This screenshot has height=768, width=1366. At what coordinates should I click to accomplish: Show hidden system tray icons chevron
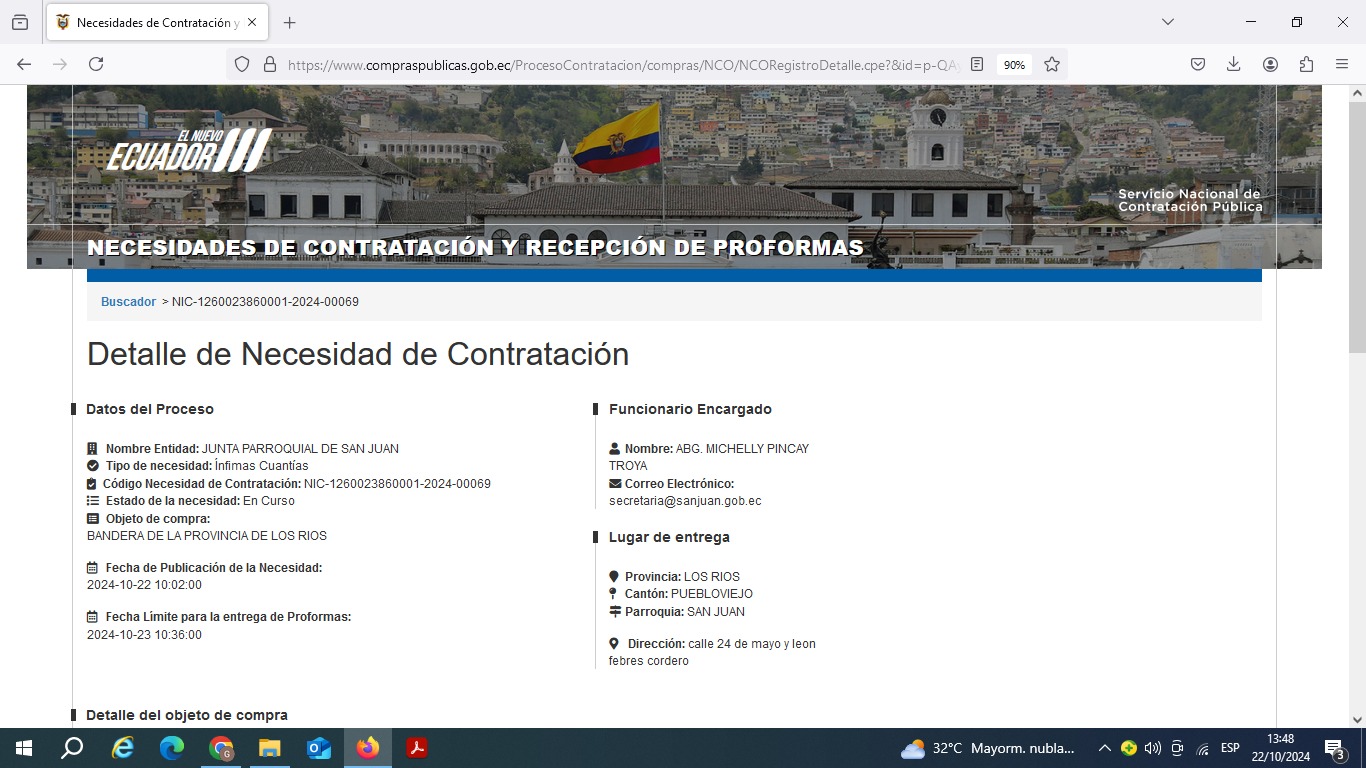(x=1104, y=748)
